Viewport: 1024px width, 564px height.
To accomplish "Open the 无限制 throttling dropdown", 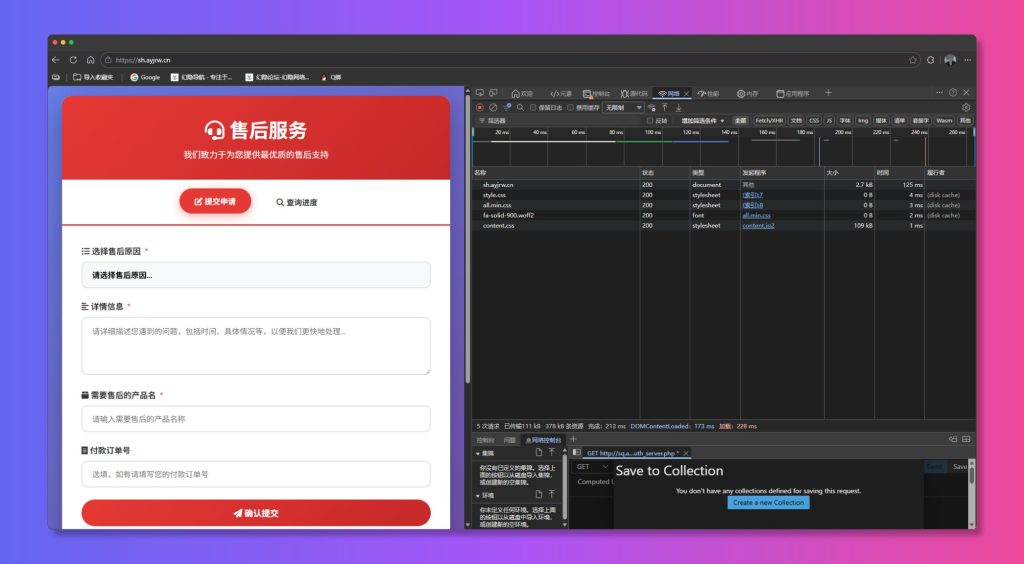I will (622, 107).
